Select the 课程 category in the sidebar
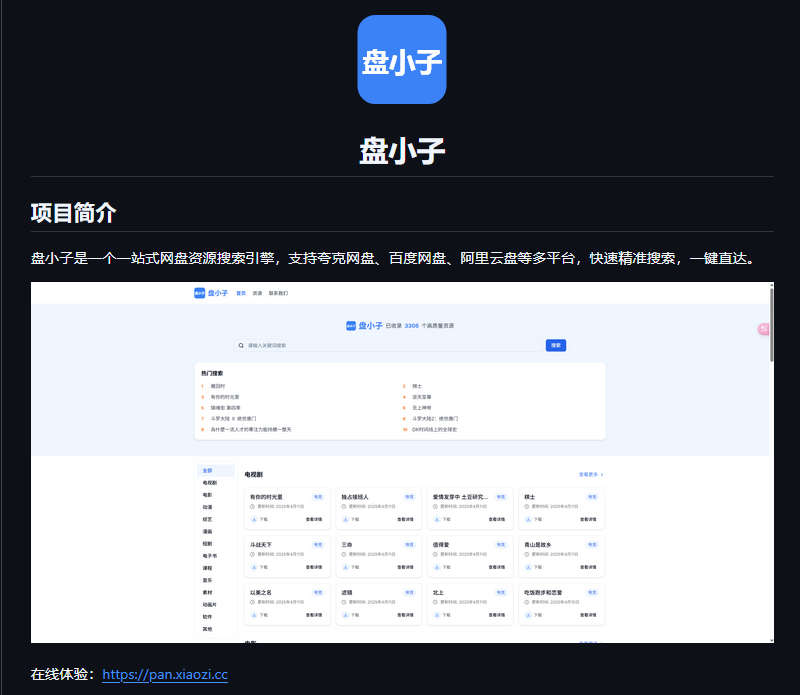 (x=207, y=568)
